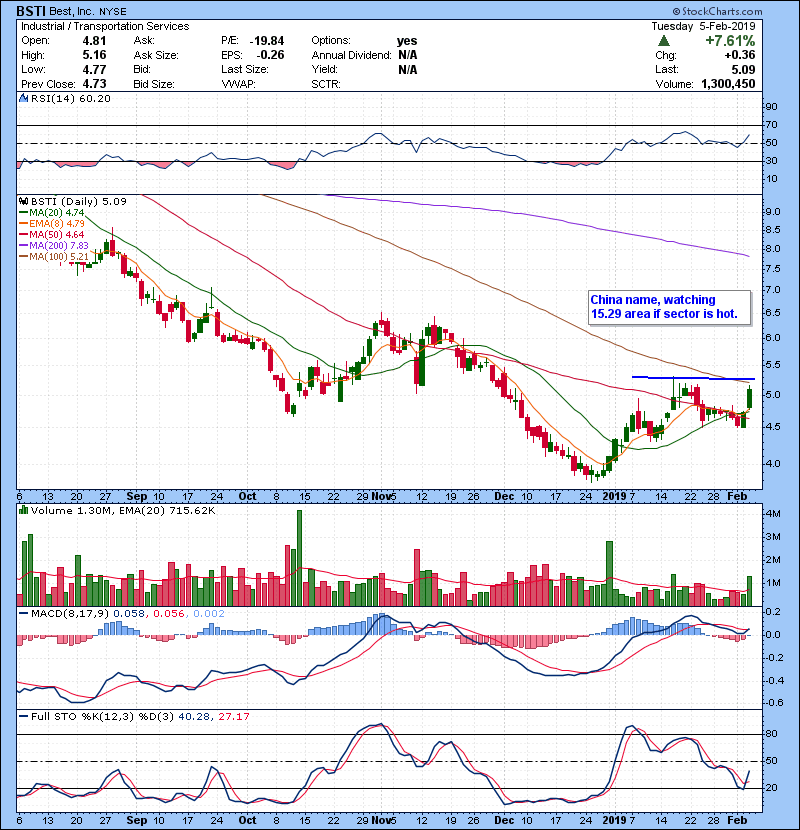This screenshot has width=800, height=830.
Task: Select the Chg value +0.36
Action: click(740, 55)
